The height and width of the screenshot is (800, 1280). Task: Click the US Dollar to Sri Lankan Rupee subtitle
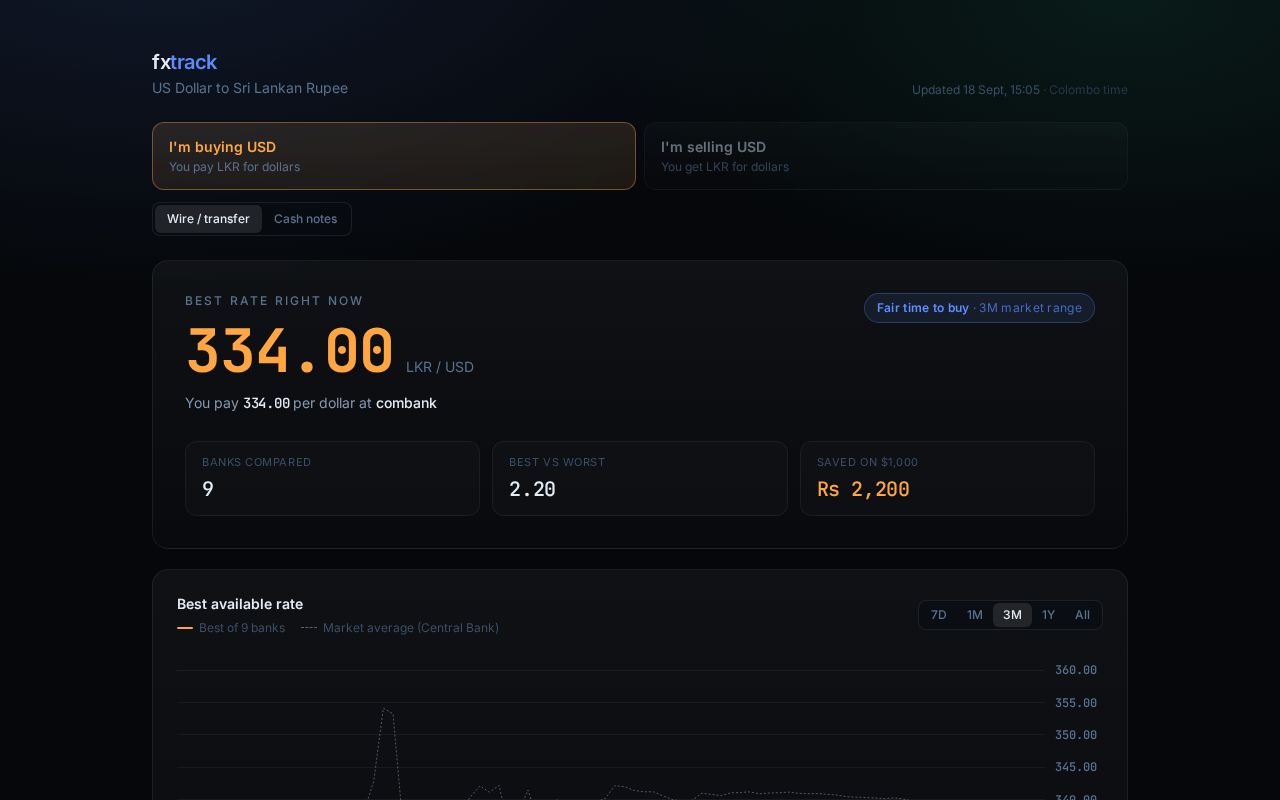(250, 88)
